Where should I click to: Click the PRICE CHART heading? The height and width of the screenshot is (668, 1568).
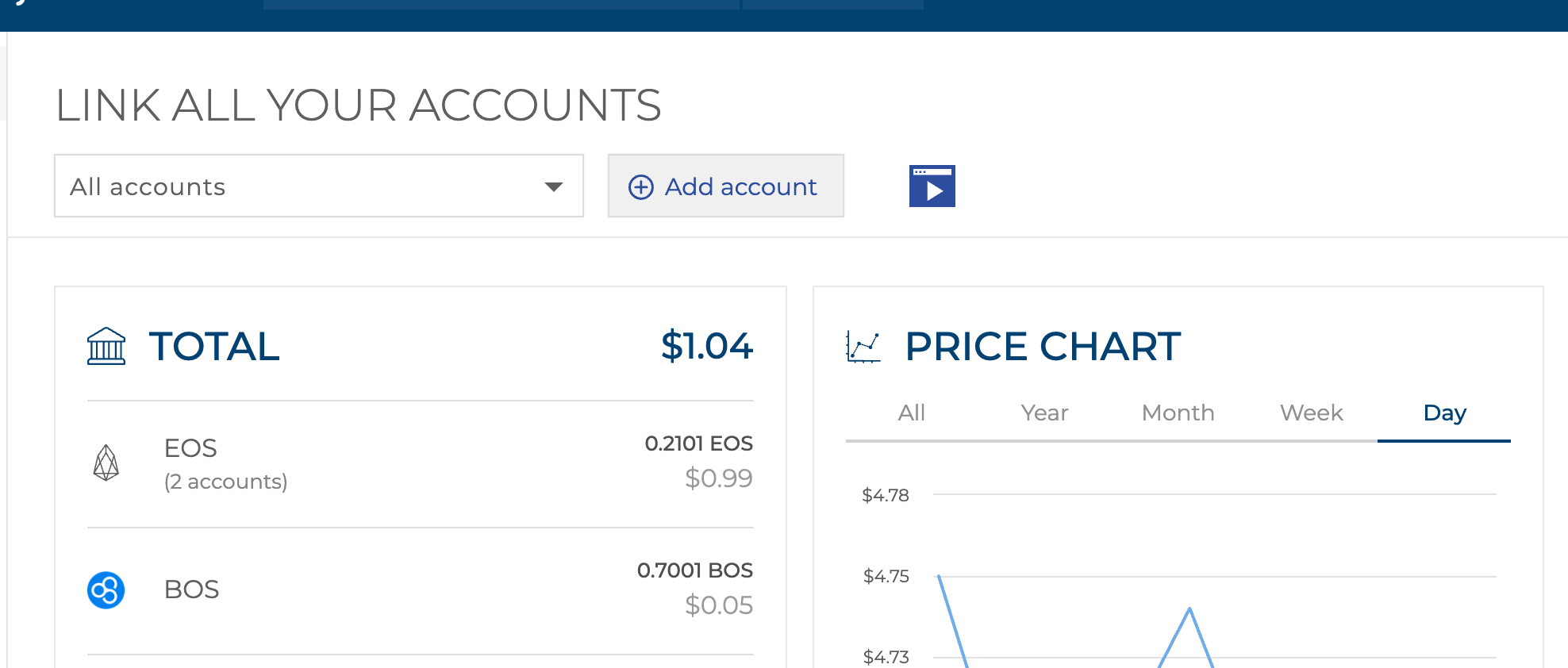pos(1043,347)
